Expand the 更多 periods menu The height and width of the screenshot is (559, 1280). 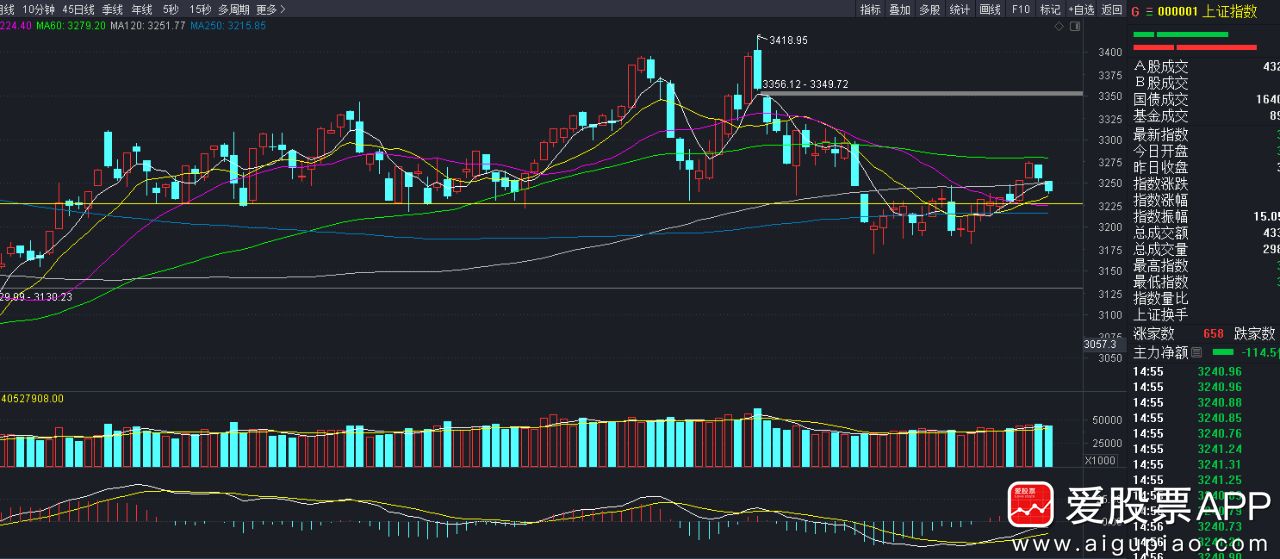click(270, 9)
